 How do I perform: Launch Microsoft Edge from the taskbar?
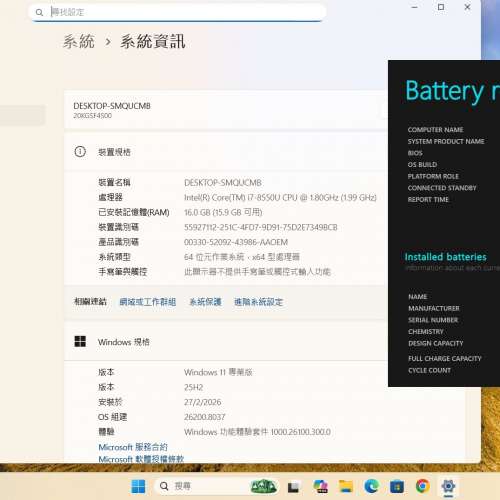(371, 486)
